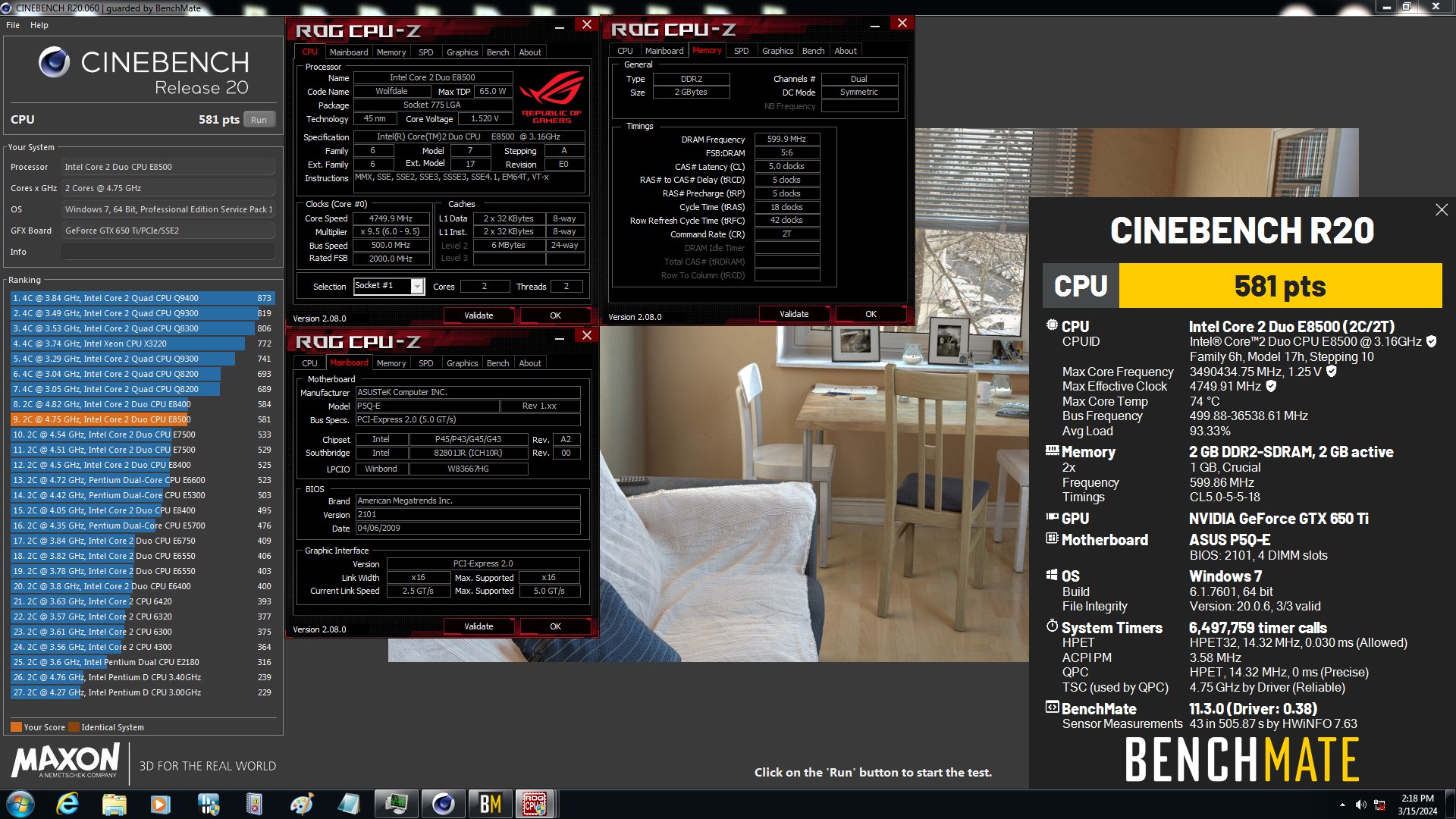Click the system clock showing 2:18 PM
This screenshot has width=1456, height=819.
coord(1417,799)
